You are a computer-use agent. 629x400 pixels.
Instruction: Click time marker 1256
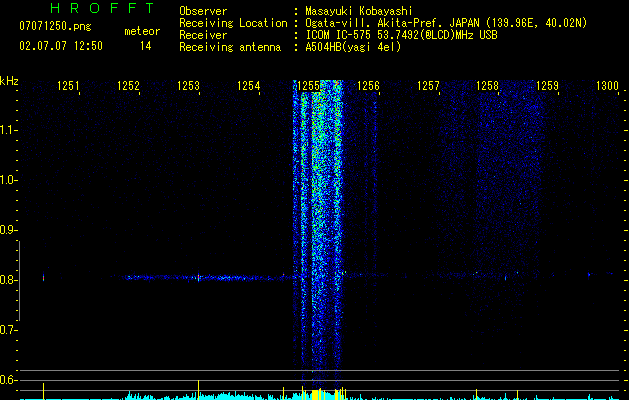click(368, 86)
